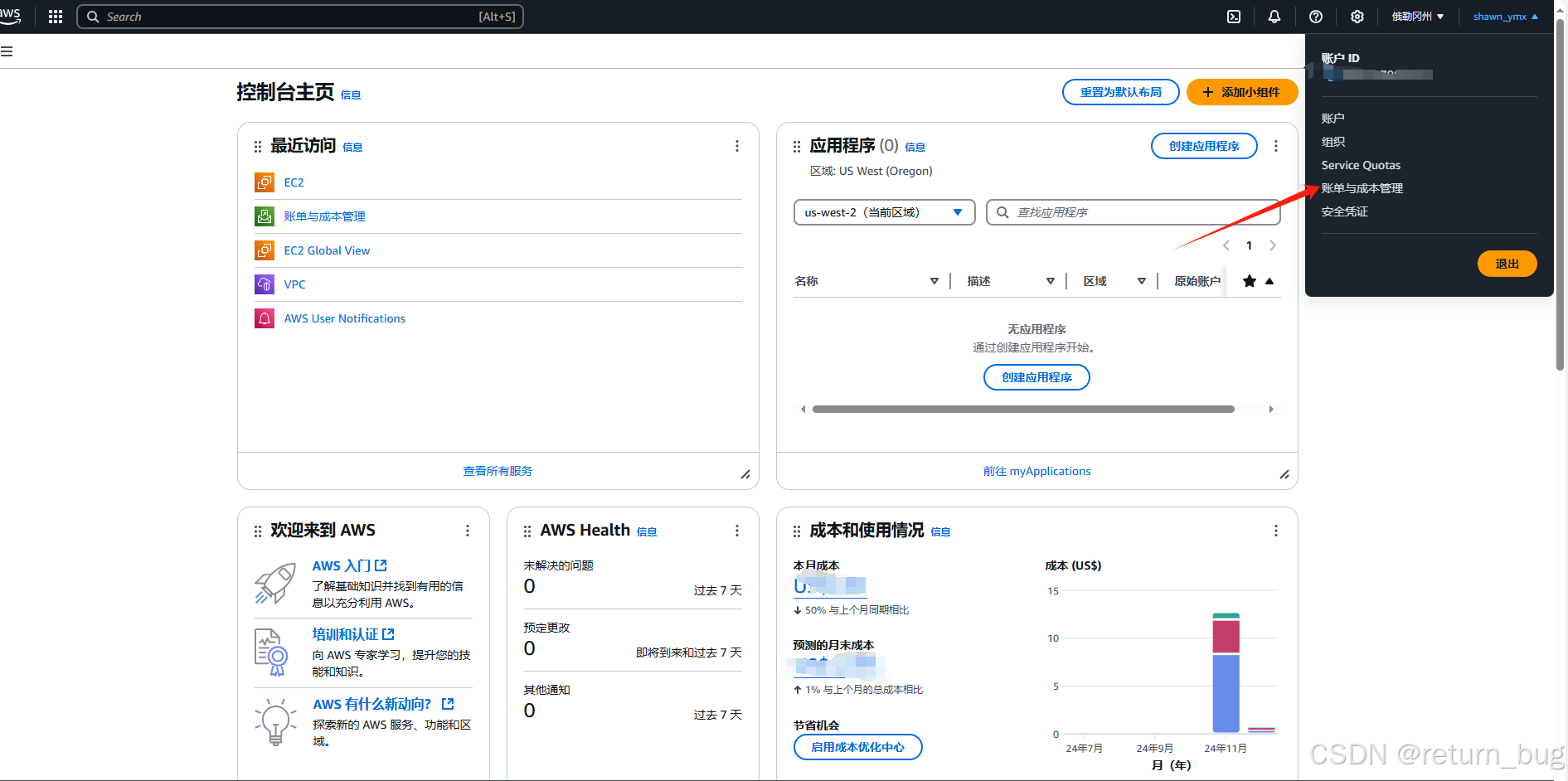Click the VPC service icon
This screenshot has width=1568, height=781.
tap(265, 284)
